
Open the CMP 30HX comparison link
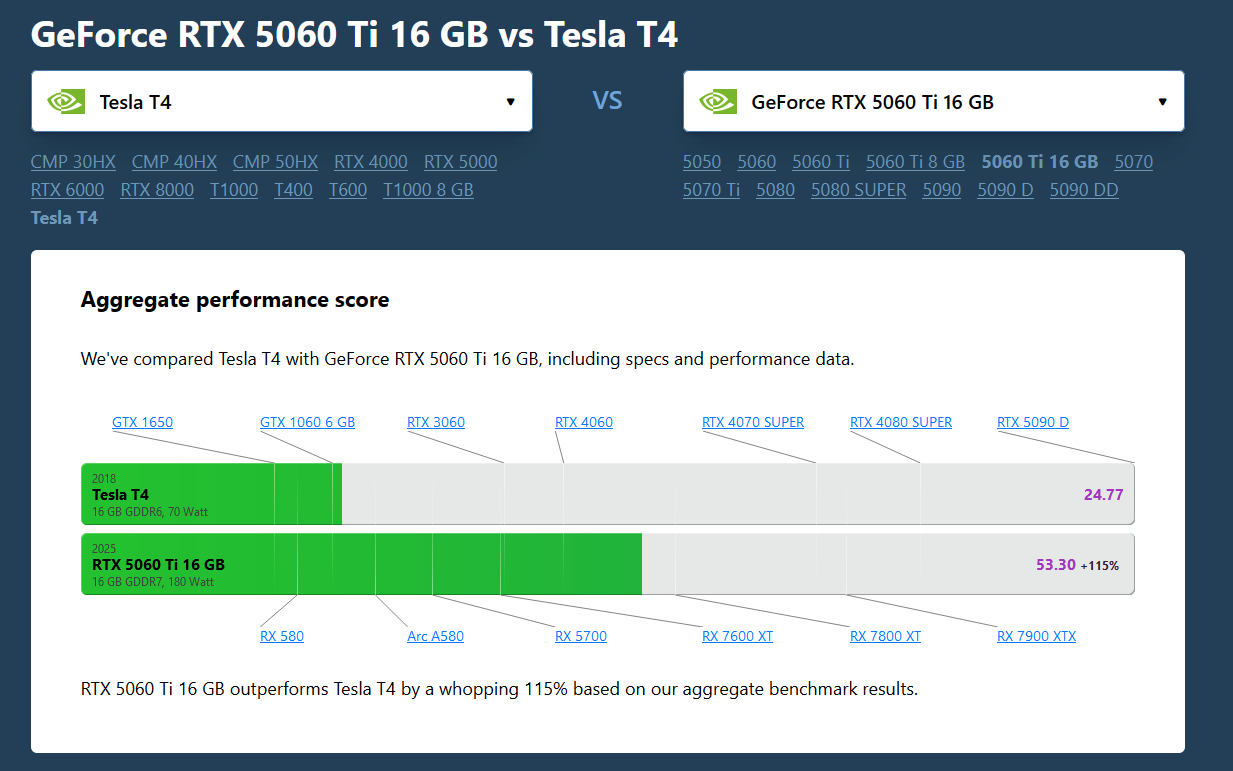pyautogui.click(x=73, y=162)
